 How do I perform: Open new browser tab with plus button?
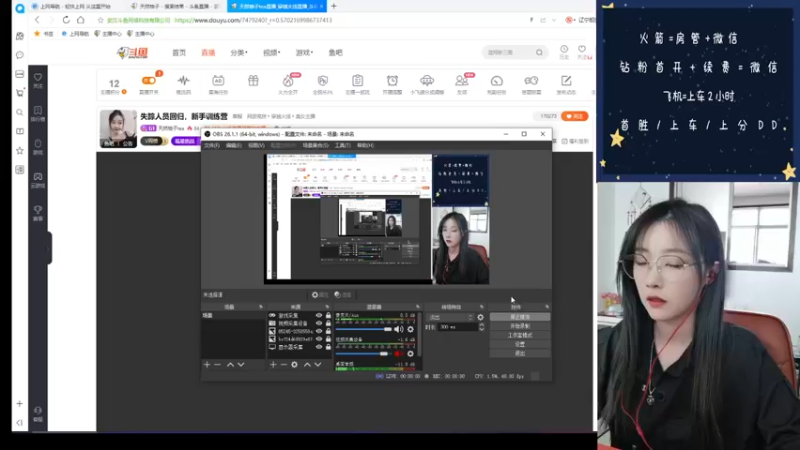coord(334,6)
